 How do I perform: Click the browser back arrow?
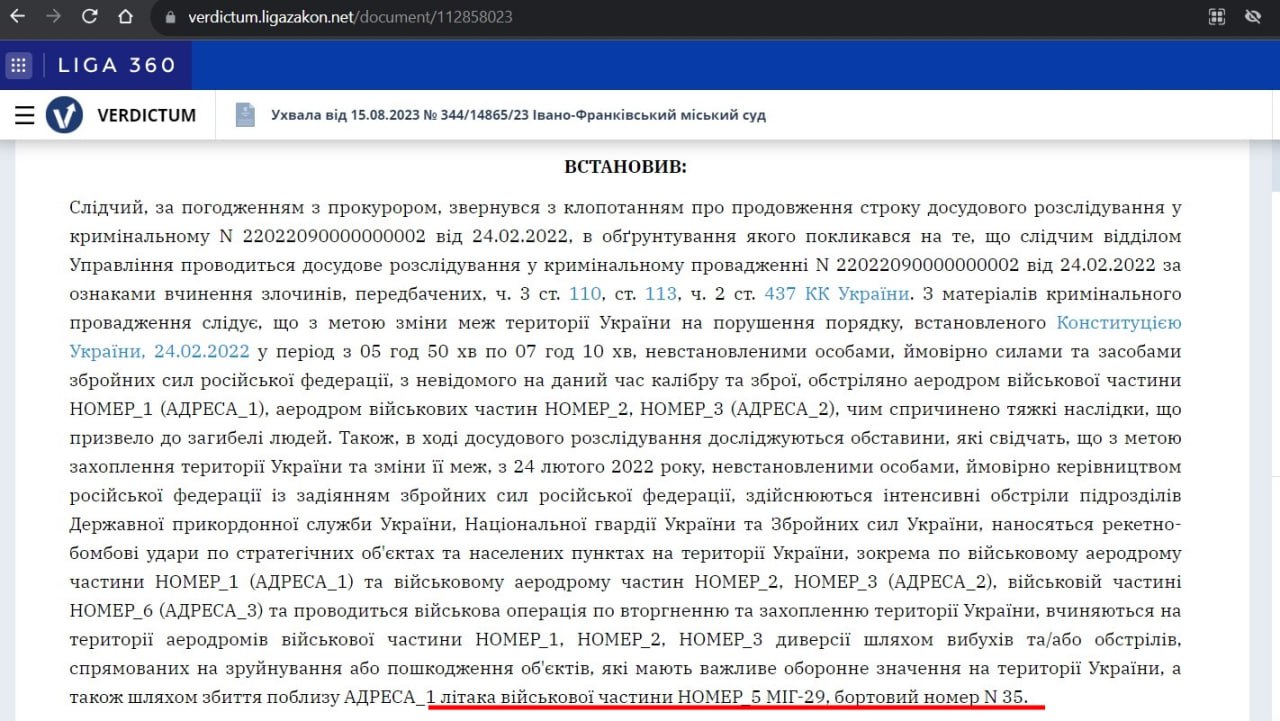(x=17, y=17)
